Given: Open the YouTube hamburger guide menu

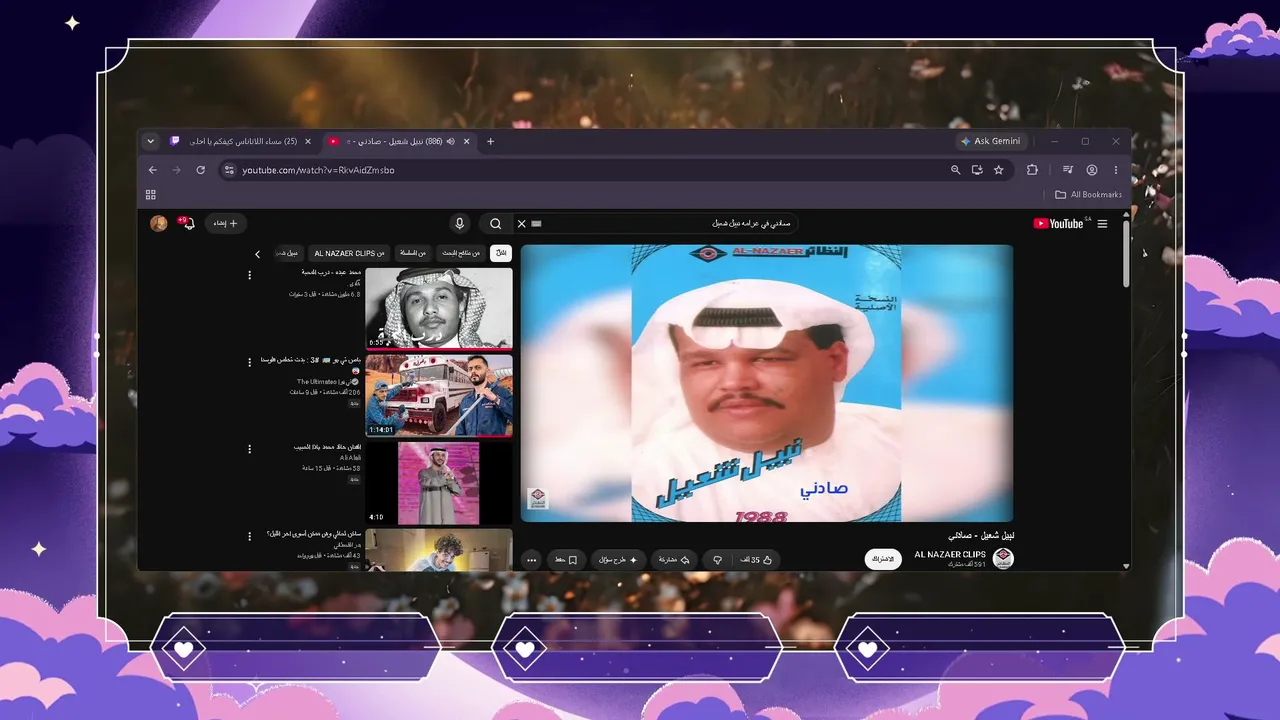Looking at the screenshot, I should tap(1102, 224).
